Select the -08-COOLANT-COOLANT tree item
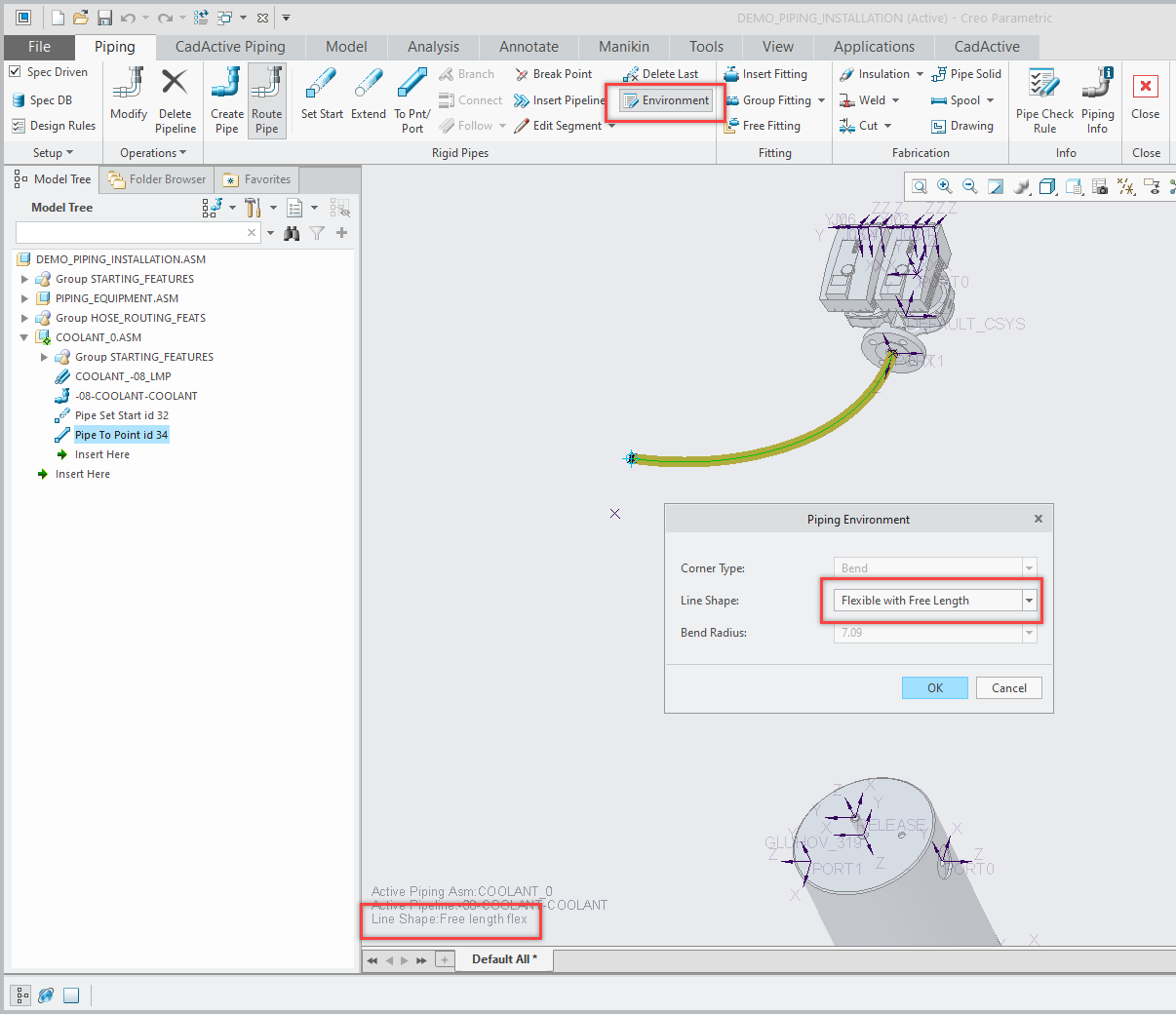The width and height of the screenshot is (1176, 1014). 136,396
